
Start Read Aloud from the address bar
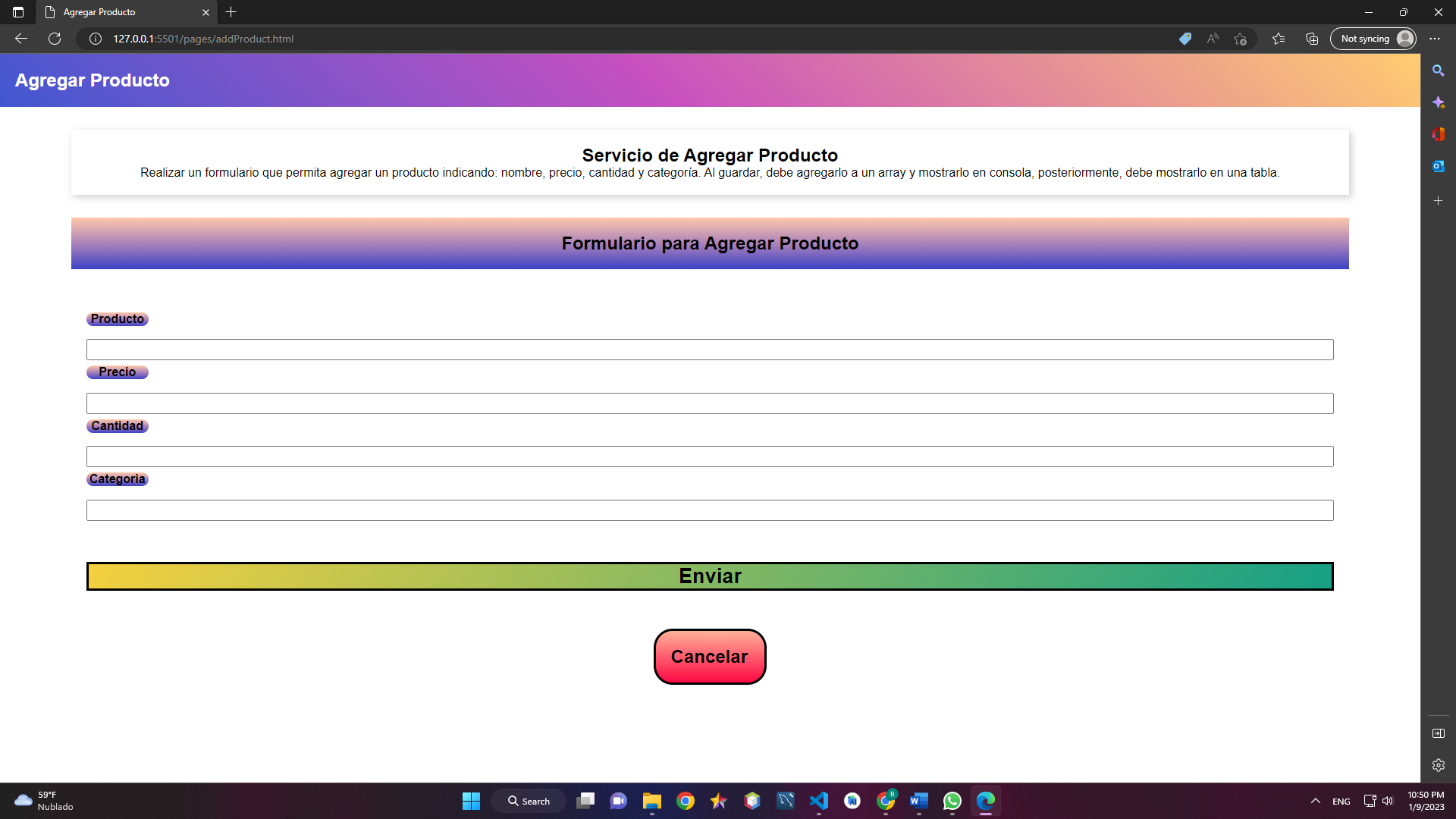click(1212, 39)
